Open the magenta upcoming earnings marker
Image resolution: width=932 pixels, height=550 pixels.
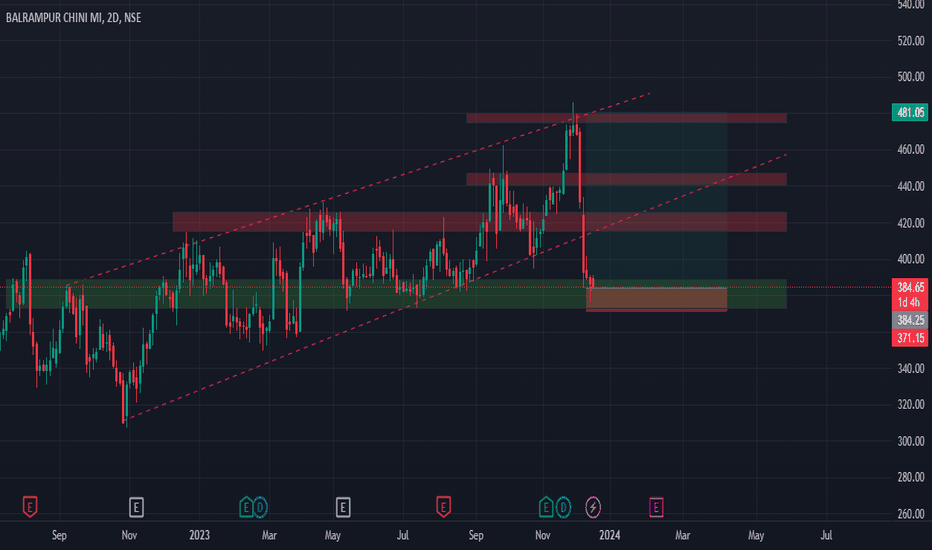click(656, 507)
